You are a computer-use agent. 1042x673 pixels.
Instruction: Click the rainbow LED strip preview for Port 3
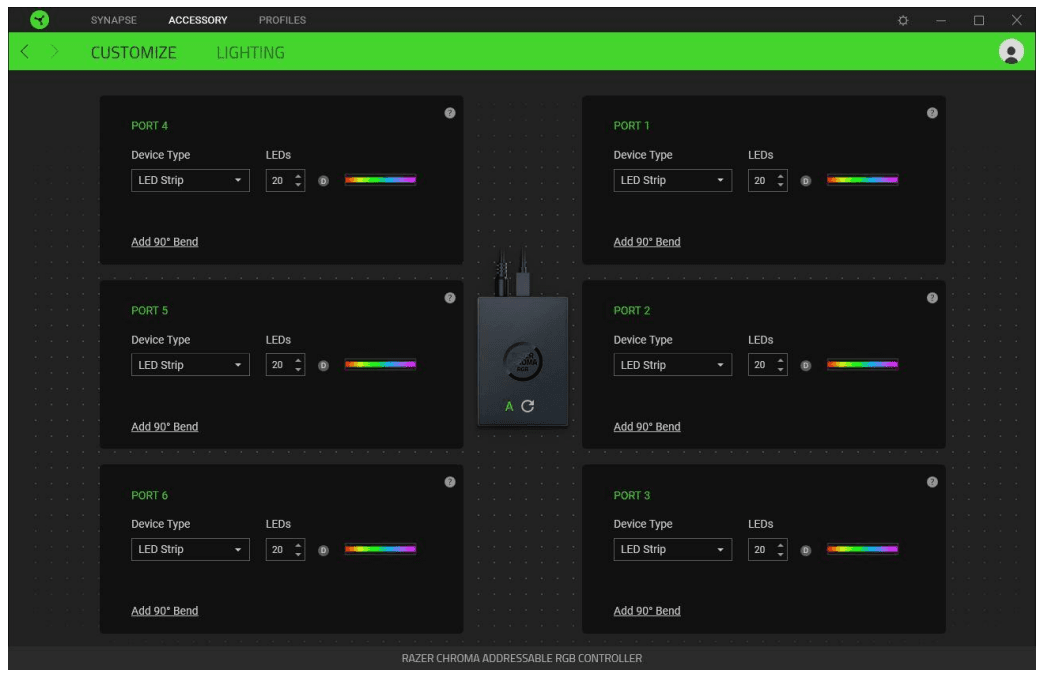862,549
